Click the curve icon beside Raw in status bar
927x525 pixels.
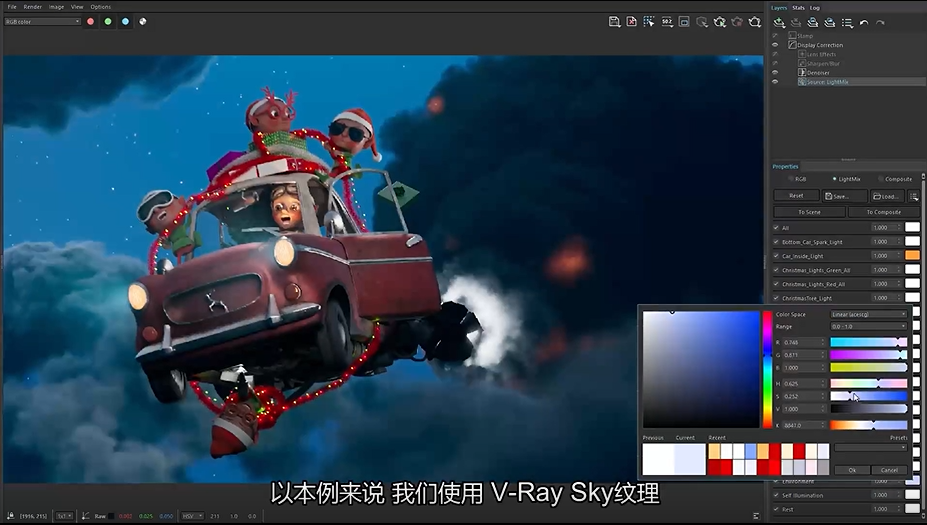coord(86,516)
